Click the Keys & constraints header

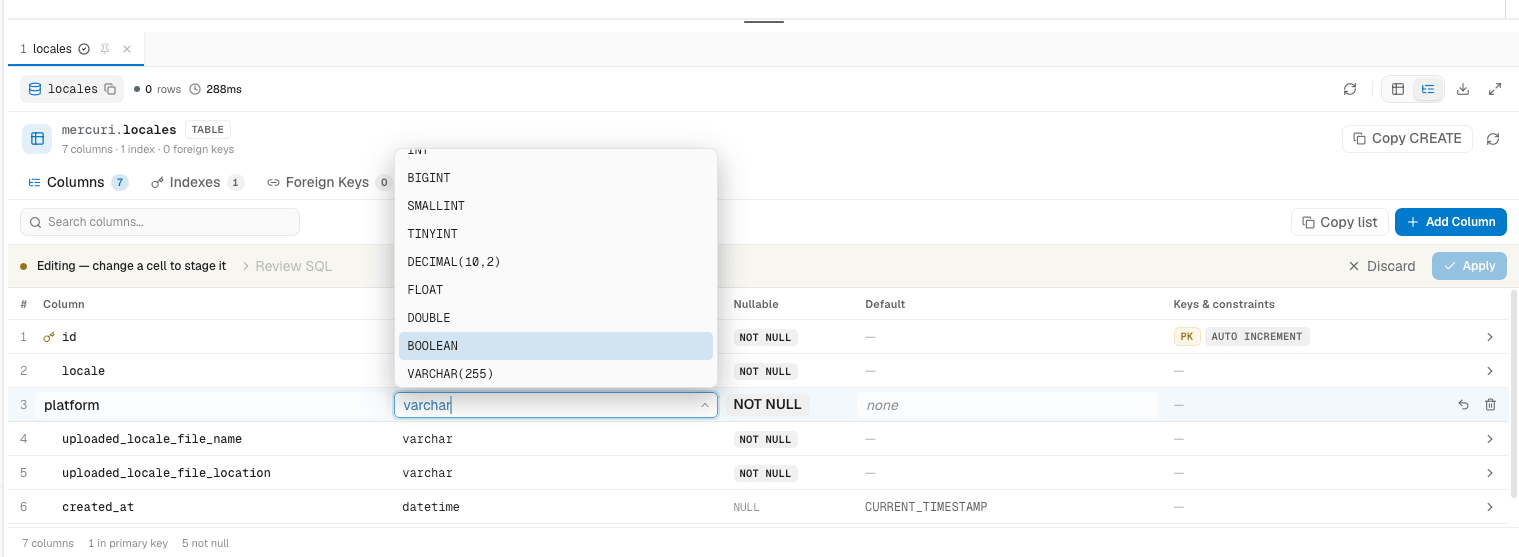point(1224,304)
